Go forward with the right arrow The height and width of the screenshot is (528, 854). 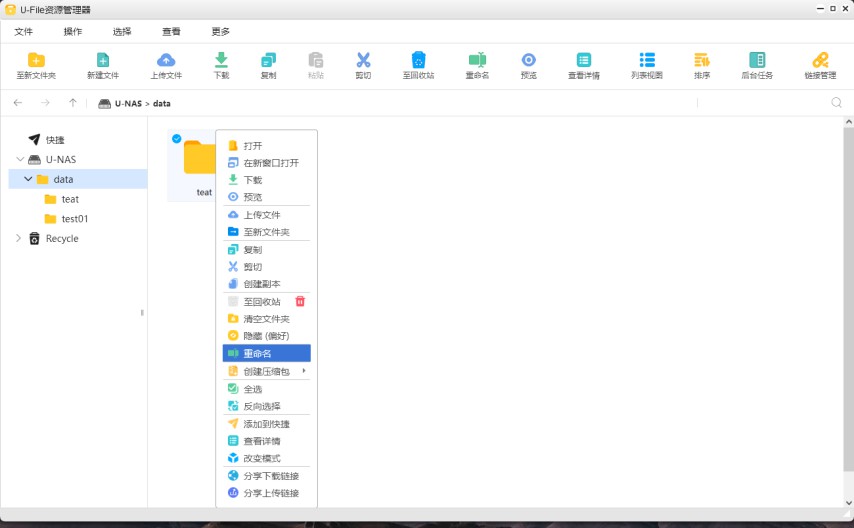tap(45, 102)
